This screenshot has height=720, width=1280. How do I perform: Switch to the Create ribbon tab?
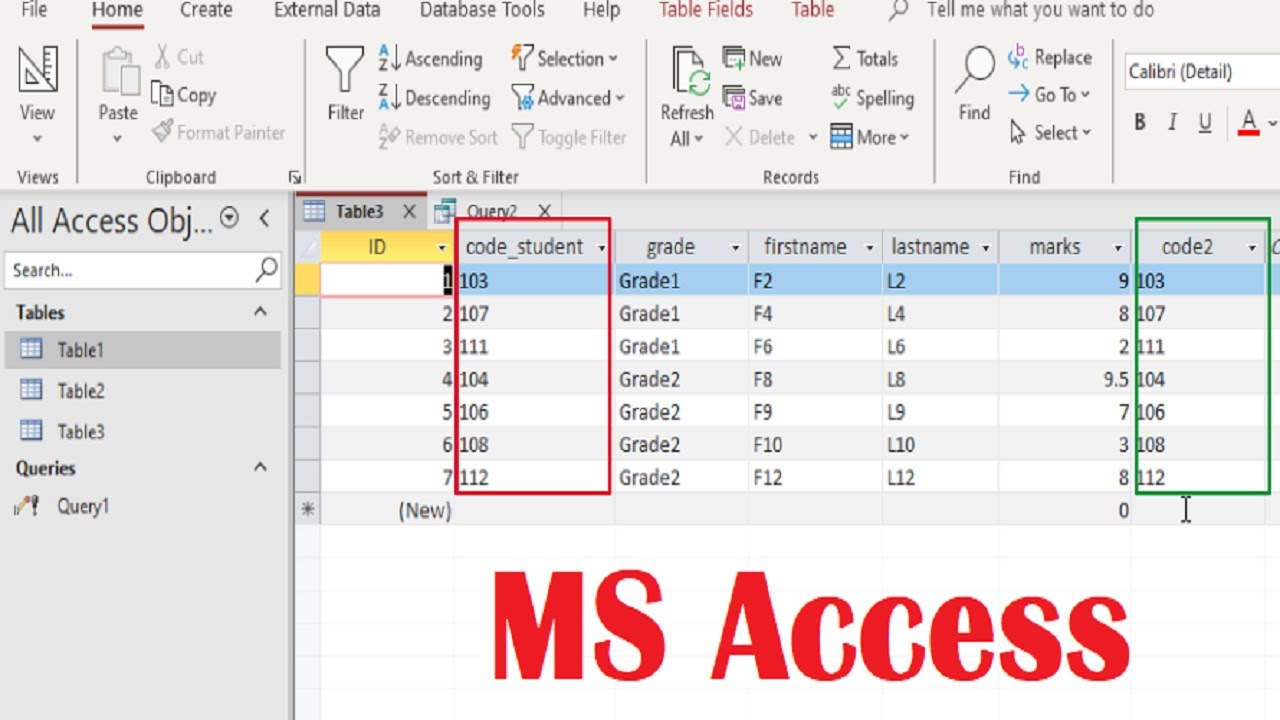point(207,10)
